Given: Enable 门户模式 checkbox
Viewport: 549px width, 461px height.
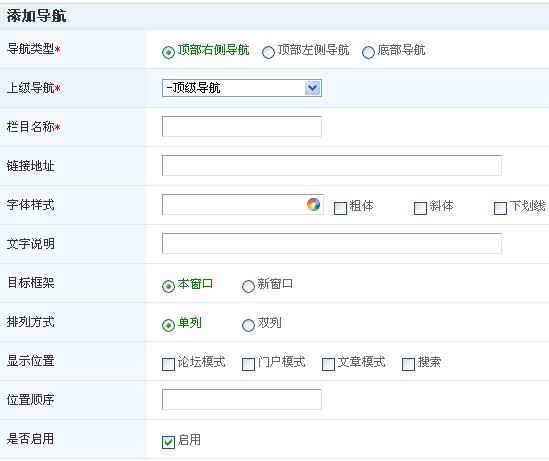Looking at the screenshot, I should click(248, 364).
